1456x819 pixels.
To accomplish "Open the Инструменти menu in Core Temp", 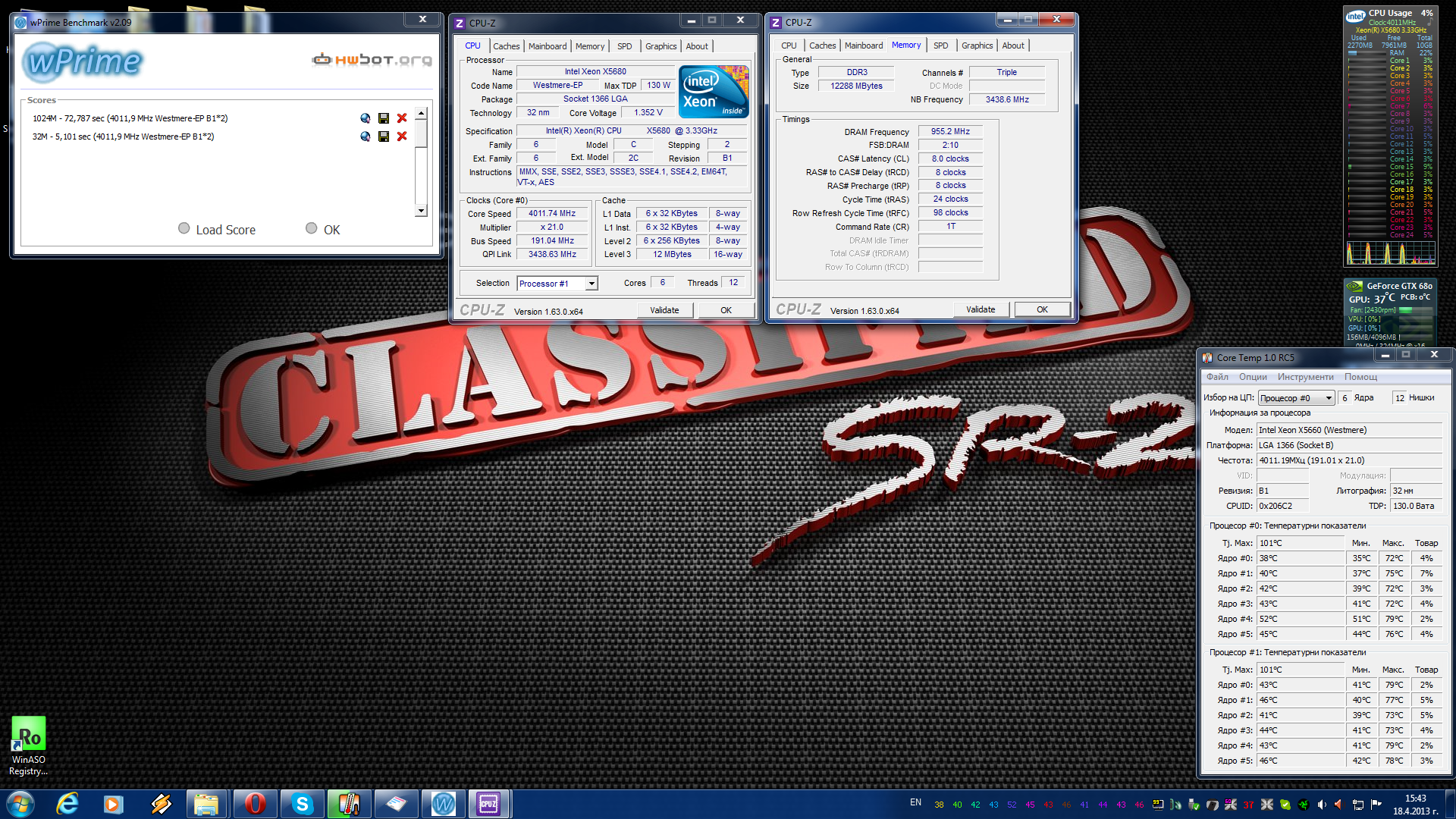I will click(1305, 377).
